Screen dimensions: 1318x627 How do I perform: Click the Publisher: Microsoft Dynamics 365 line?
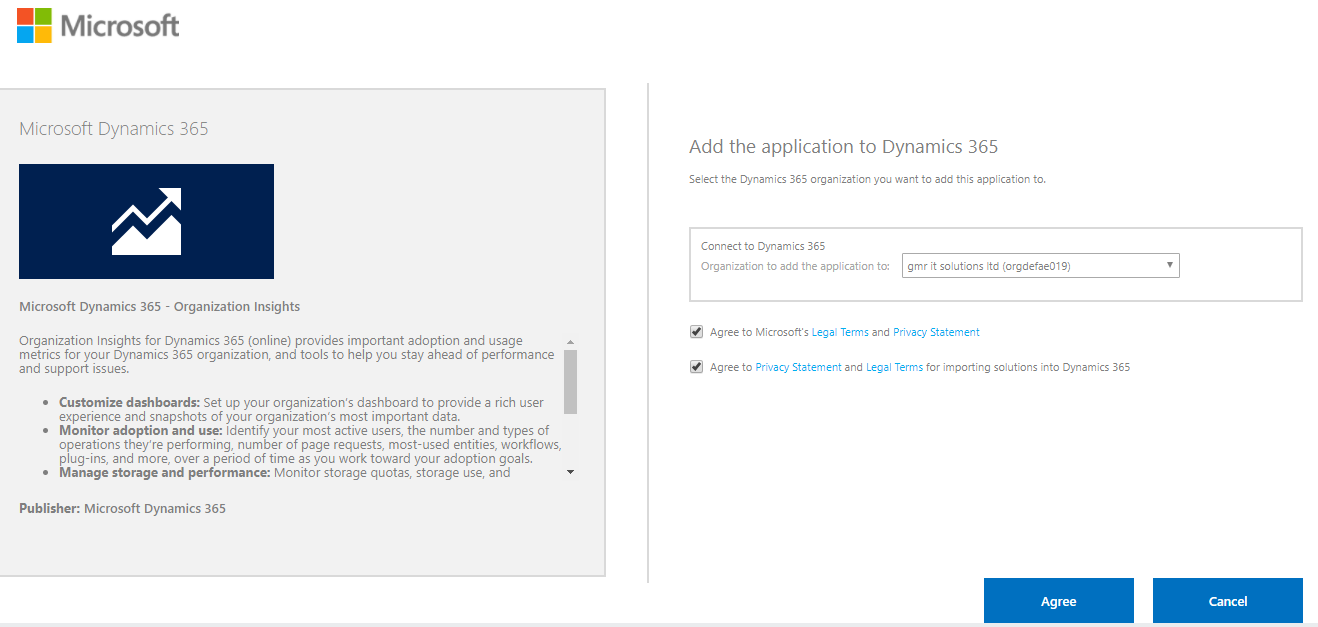click(x=122, y=508)
